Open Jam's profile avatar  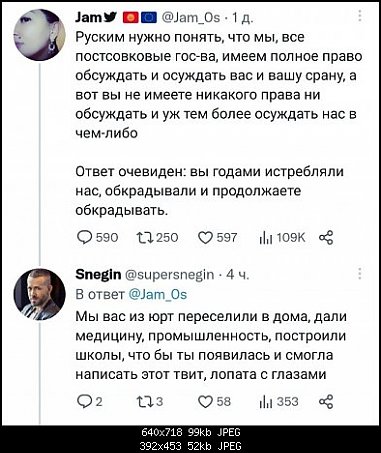point(39,35)
